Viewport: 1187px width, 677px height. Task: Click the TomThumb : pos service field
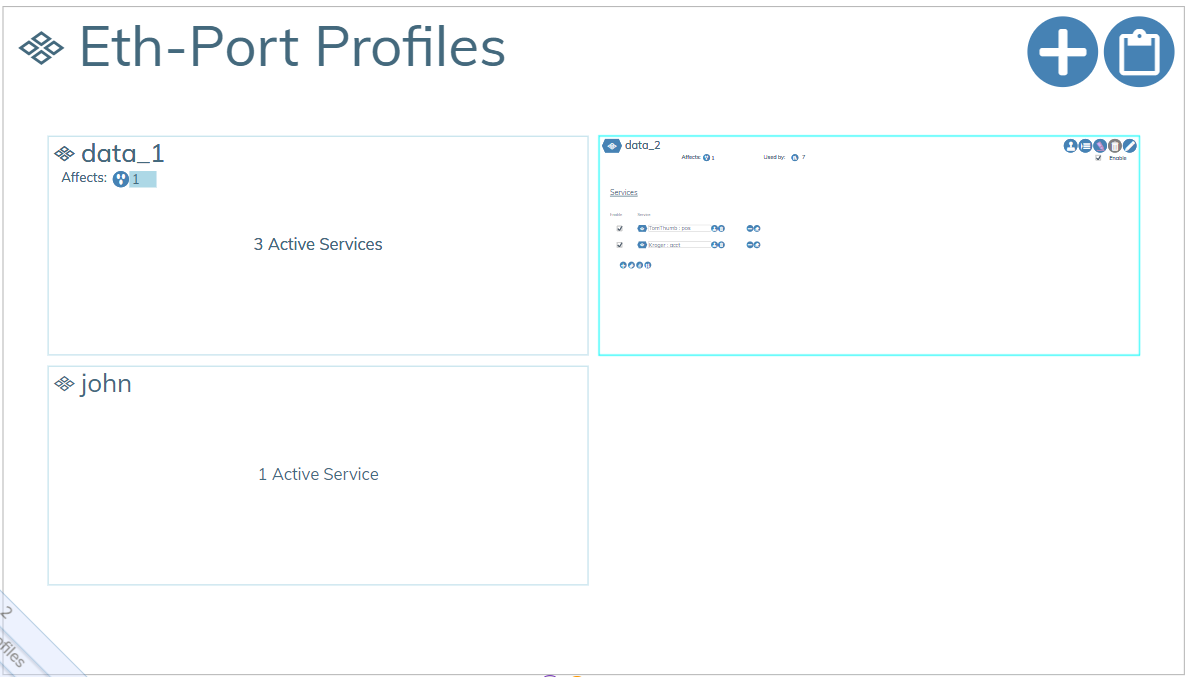coord(677,229)
